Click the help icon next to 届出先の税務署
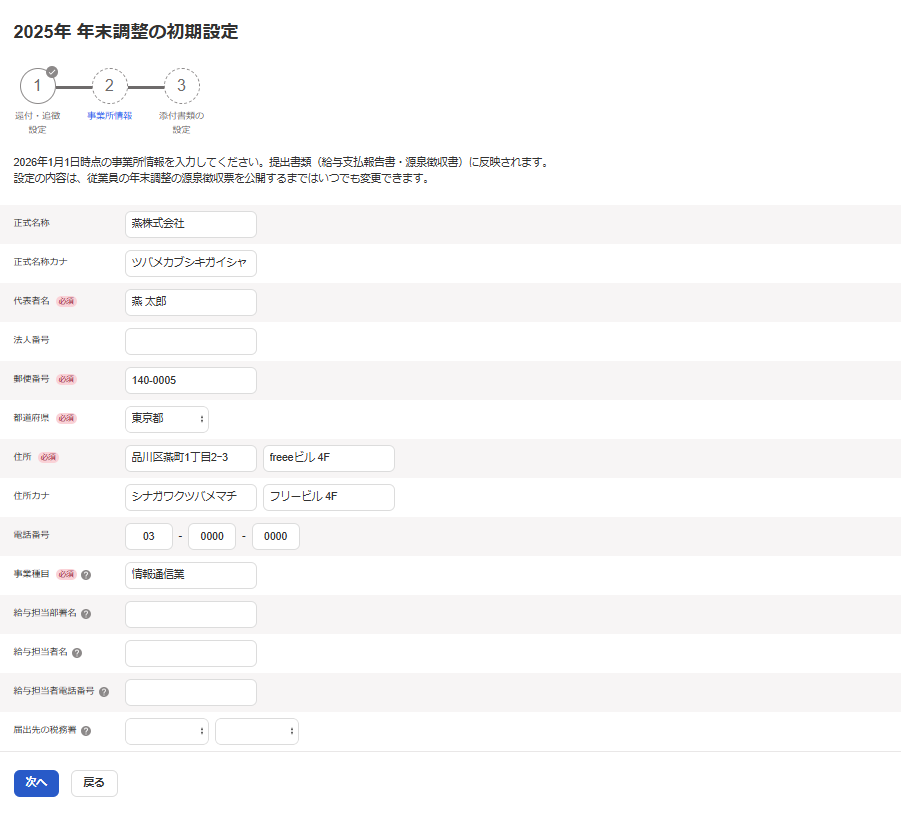This screenshot has height=818, width=901. point(86,731)
